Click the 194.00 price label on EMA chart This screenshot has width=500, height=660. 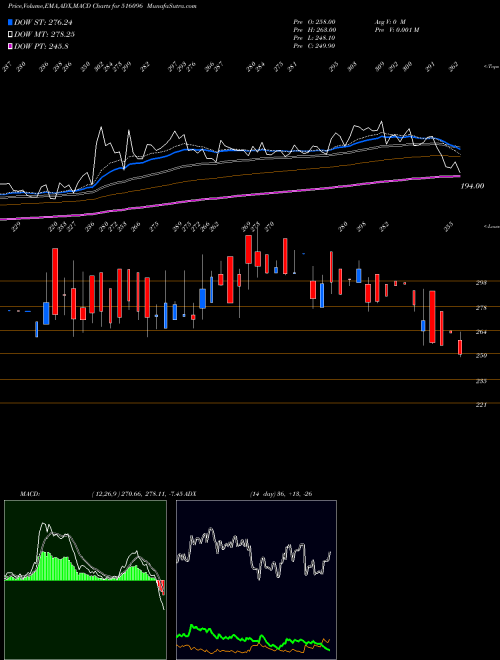(x=472, y=186)
